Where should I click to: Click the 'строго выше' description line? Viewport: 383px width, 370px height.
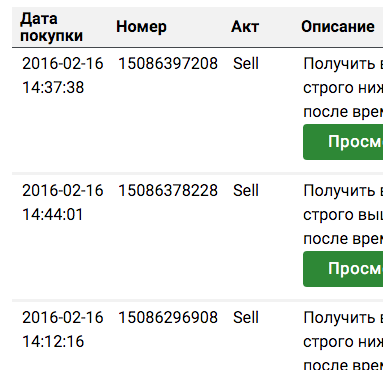pos(343,215)
